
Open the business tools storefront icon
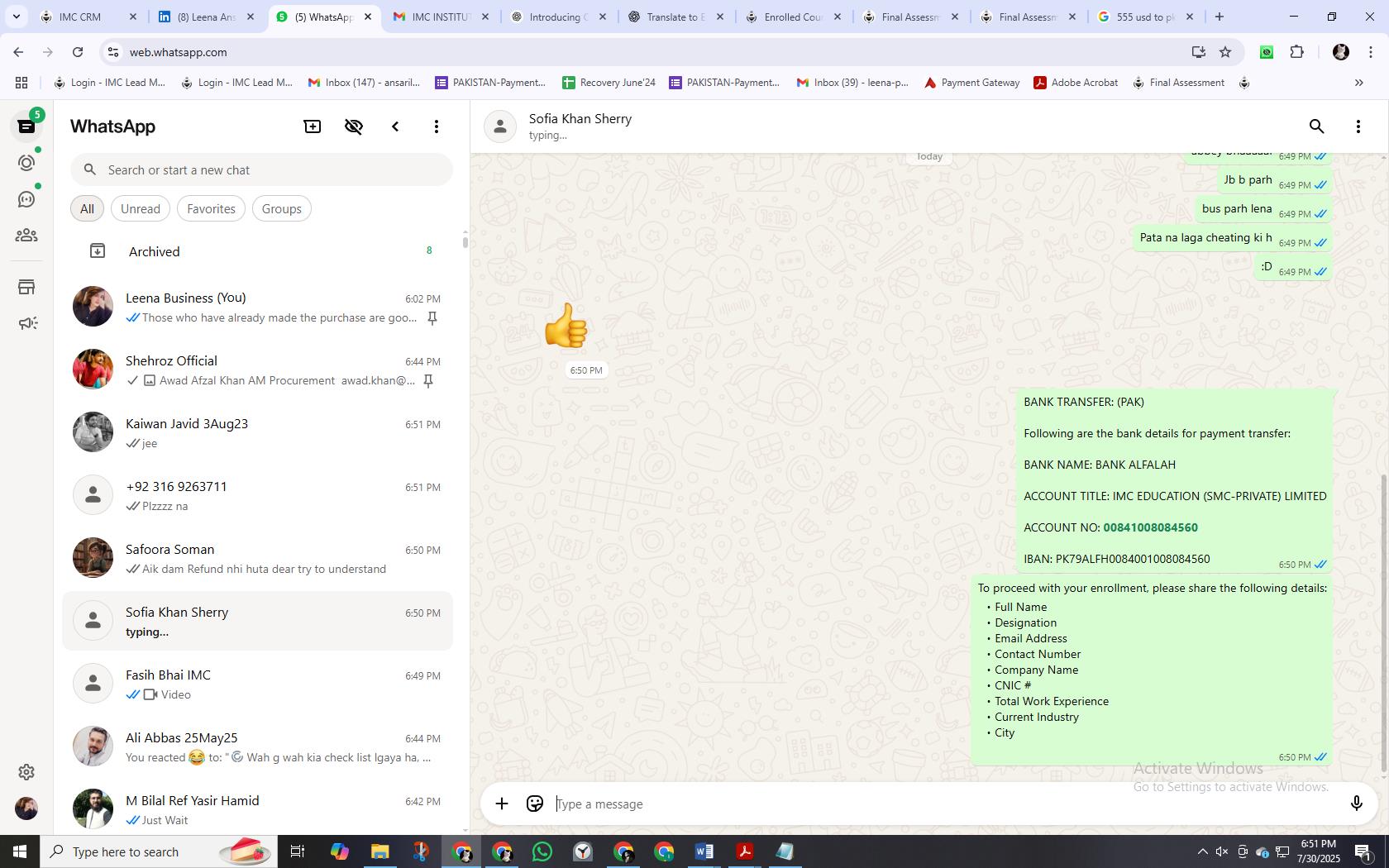coord(26,287)
